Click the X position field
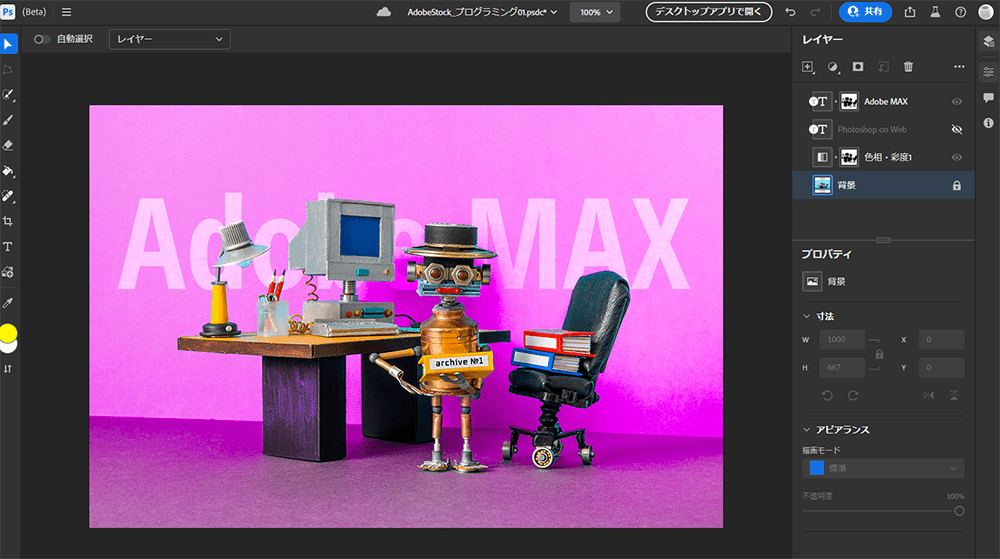Viewport: 1000px width, 559px height. [941, 340]
